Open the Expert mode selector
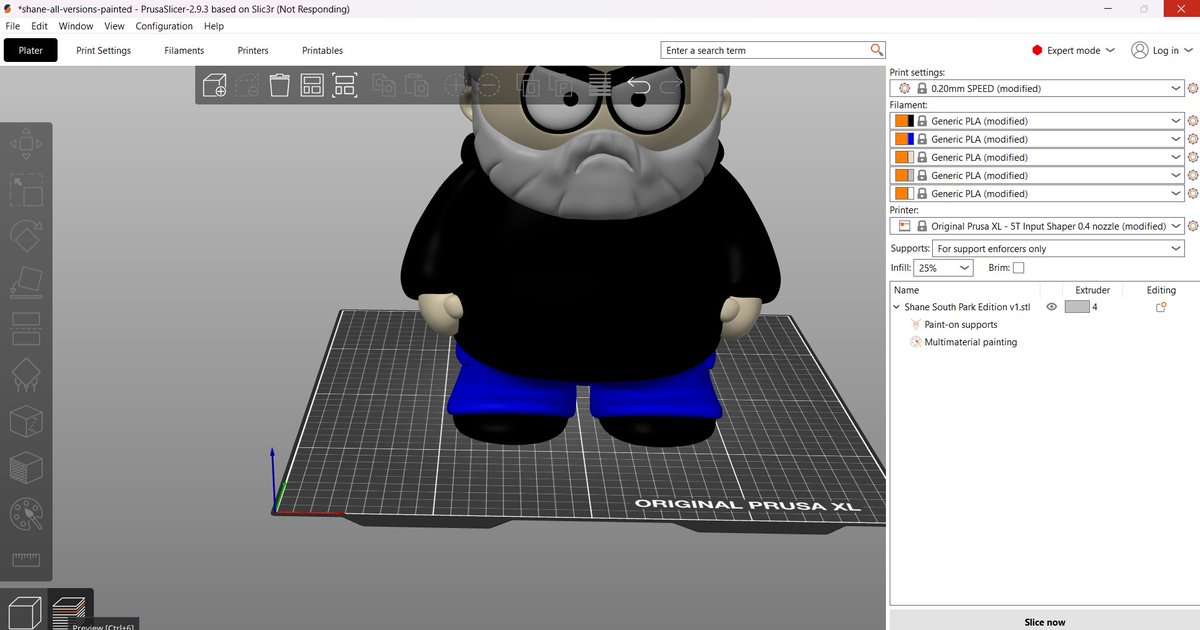Viewport: 1200px width, 630px height. 1073,50
